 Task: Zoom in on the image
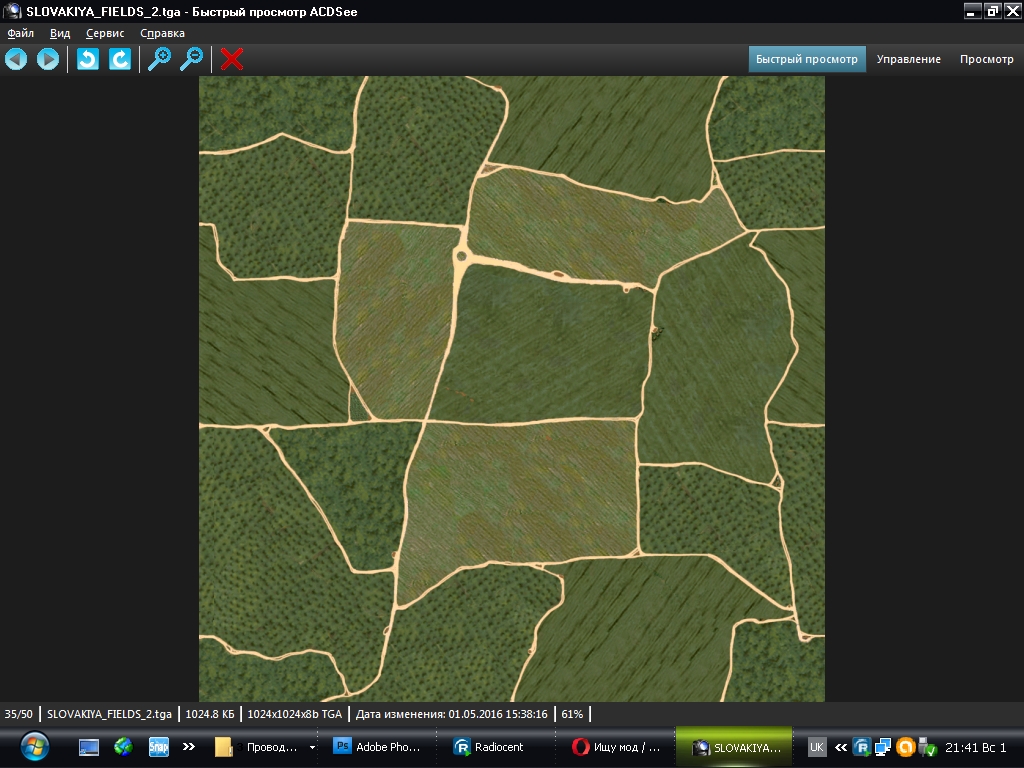[x=159, y=59]
